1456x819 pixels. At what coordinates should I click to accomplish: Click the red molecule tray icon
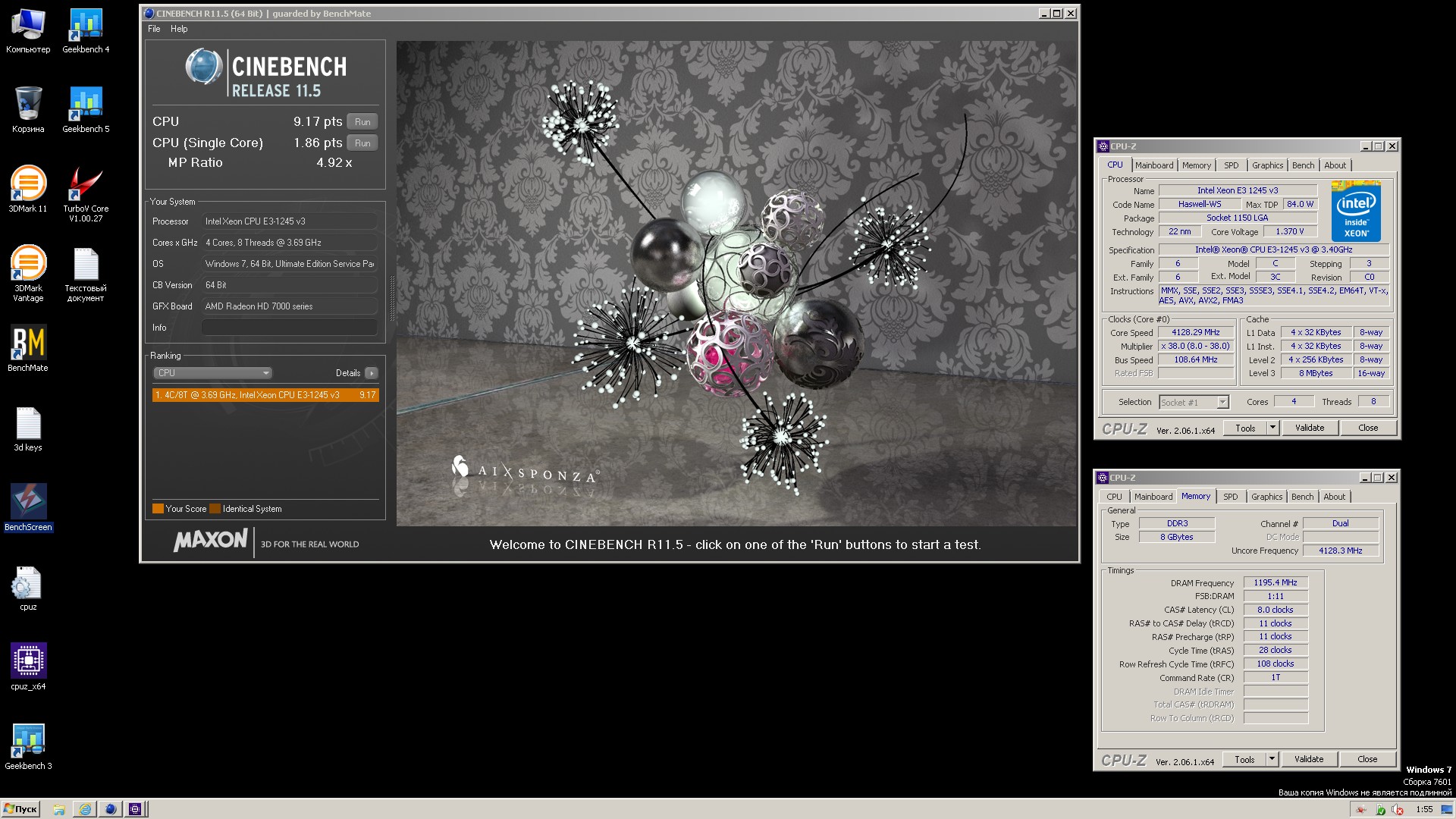point(1362,810)
